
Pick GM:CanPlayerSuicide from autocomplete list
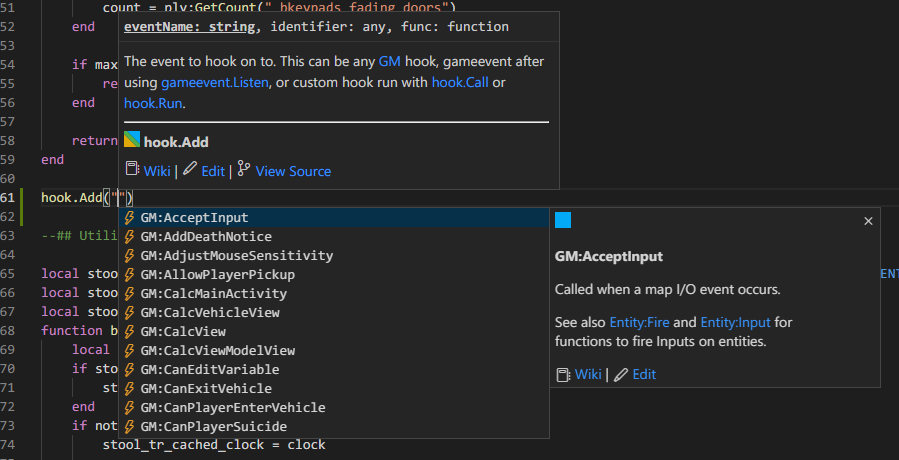pyautogui.click(x=211, y=427)
